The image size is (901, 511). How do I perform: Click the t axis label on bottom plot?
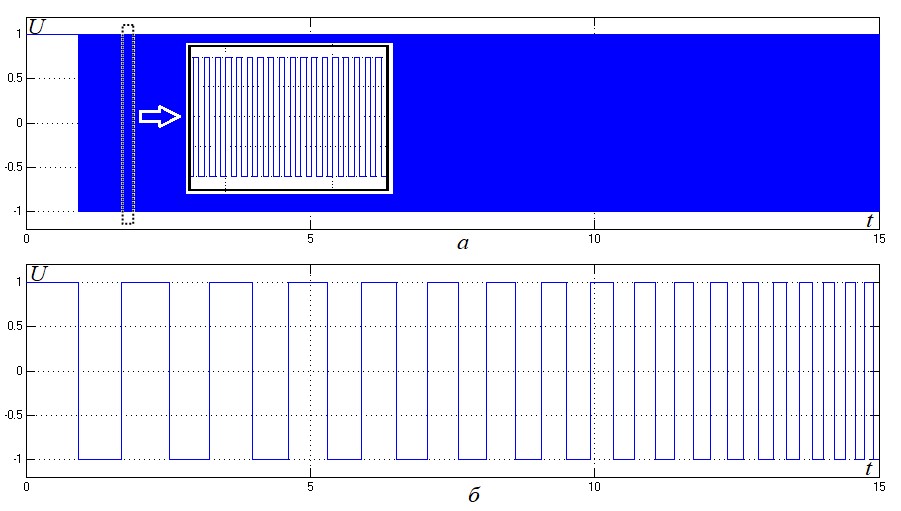tap(870, 467)
